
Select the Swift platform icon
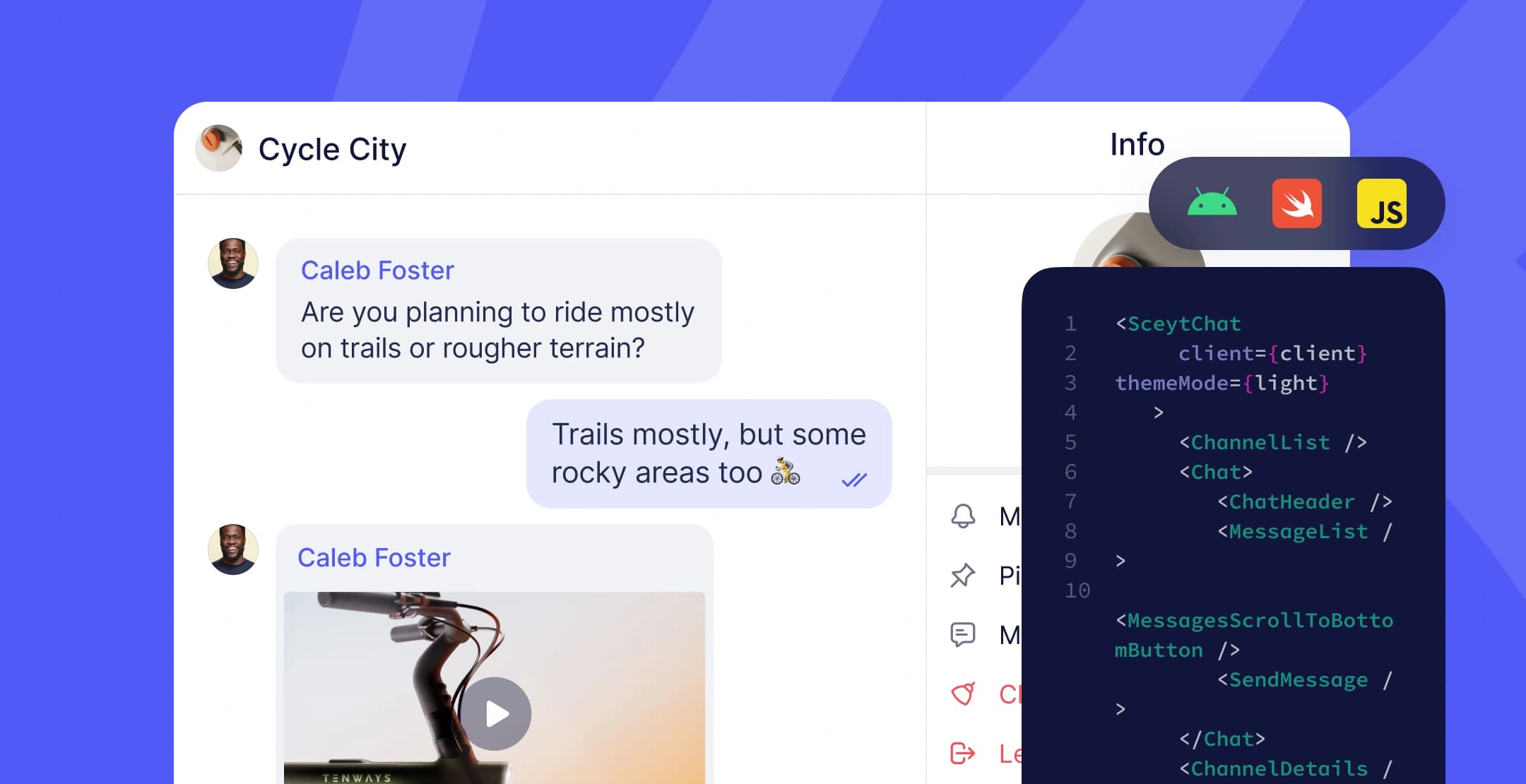tap(1297, 204)
